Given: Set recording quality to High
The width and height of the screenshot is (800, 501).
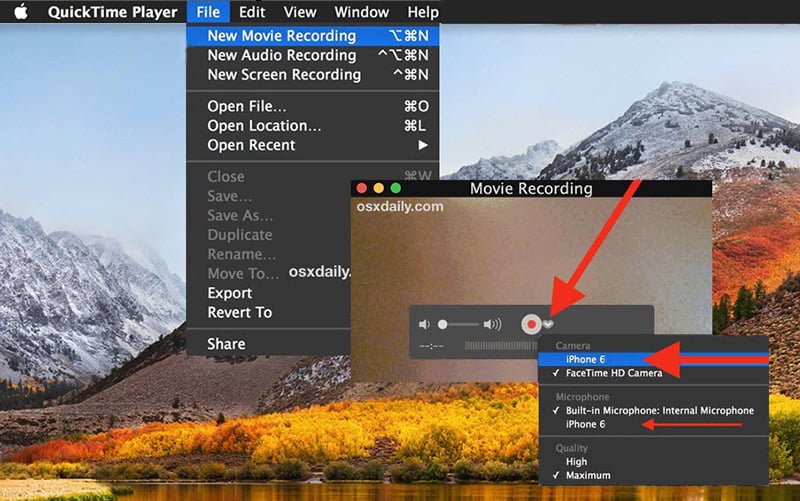Looking at the screenshot, I should pos(654,461).
